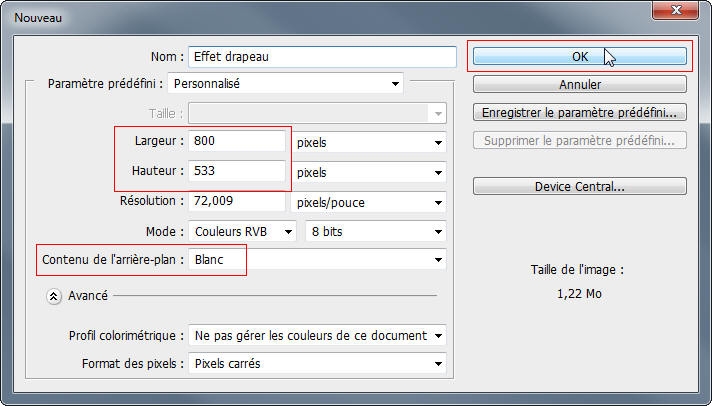Open the Profil colorimétrique dropdown
Viewport: 712px width, 406px height.
point(317,336)
